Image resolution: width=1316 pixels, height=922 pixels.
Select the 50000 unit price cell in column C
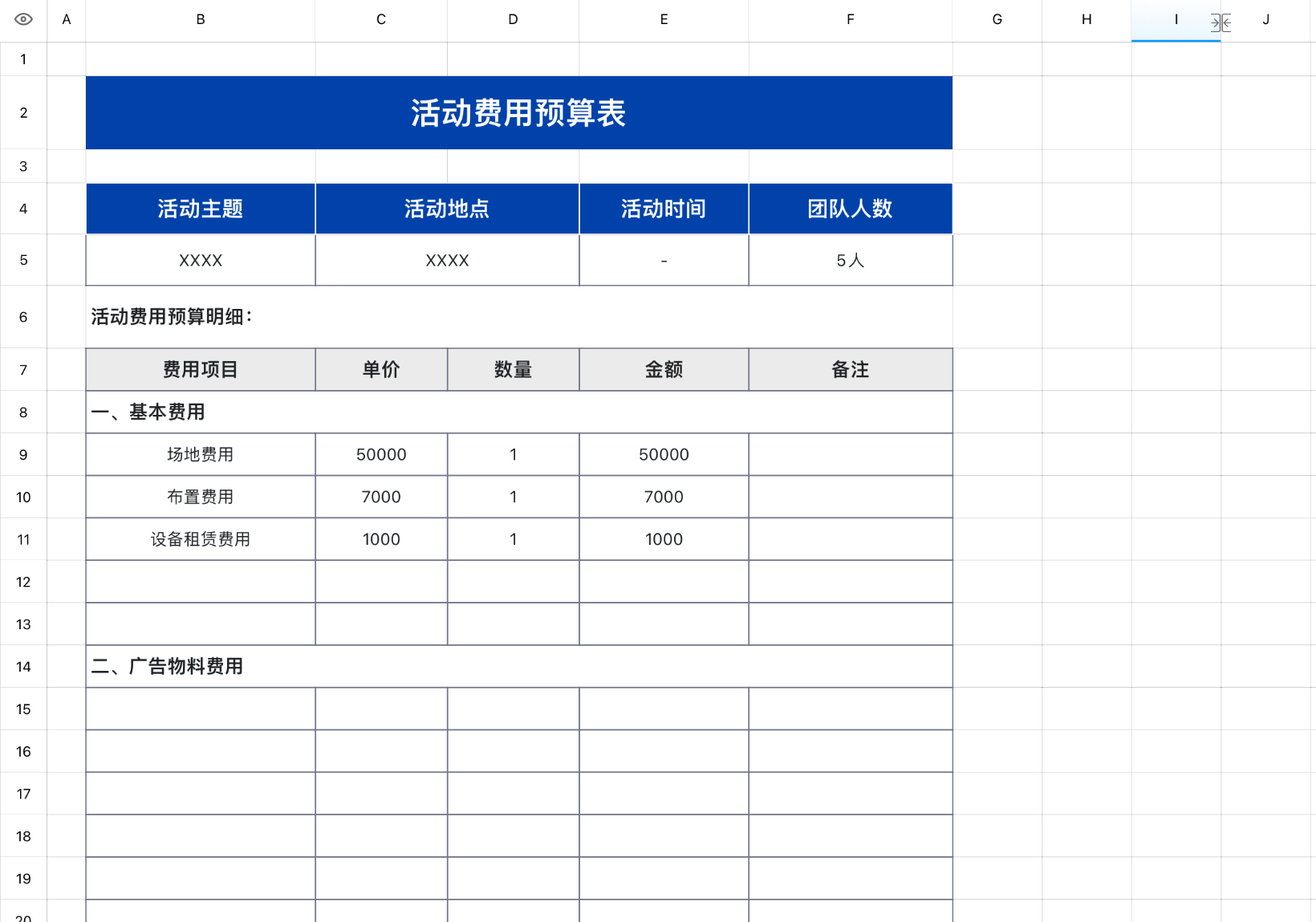(381, 455)
